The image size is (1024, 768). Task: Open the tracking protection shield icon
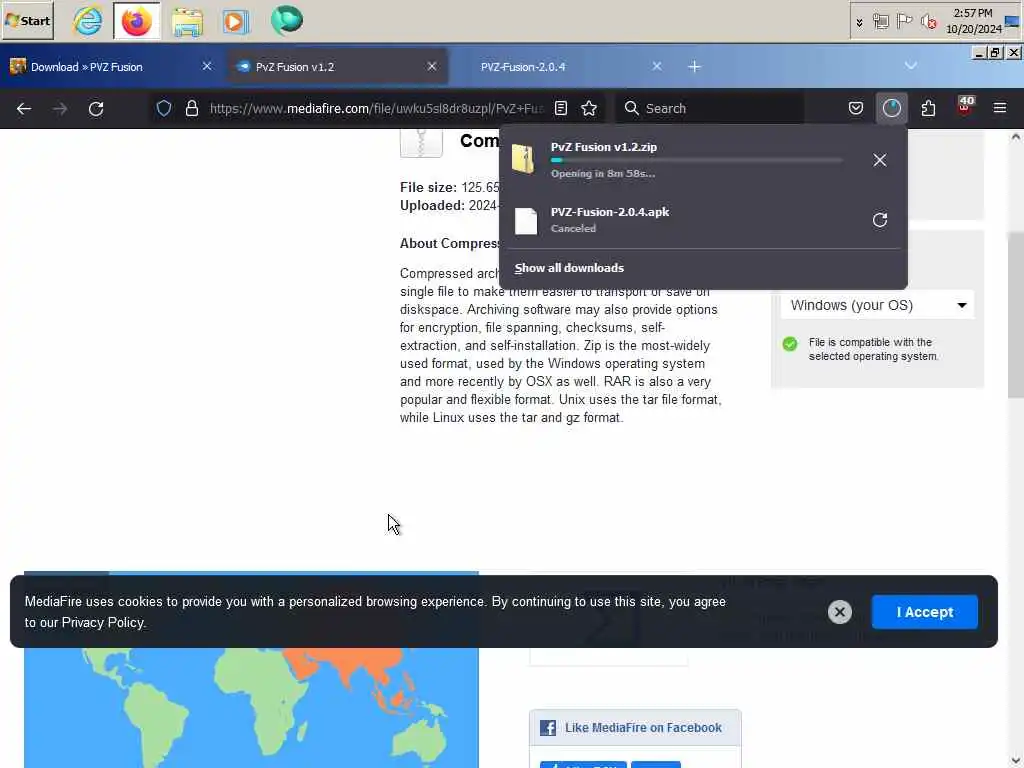tap(164, 108)
